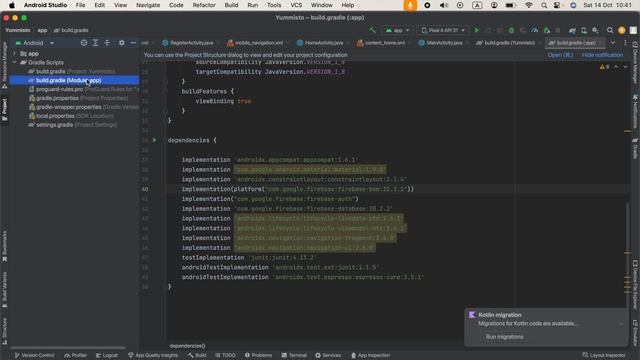Screen dimensions: 640x360
Task: Toggle the Structure side panel tab
Action: coord(4,331)
